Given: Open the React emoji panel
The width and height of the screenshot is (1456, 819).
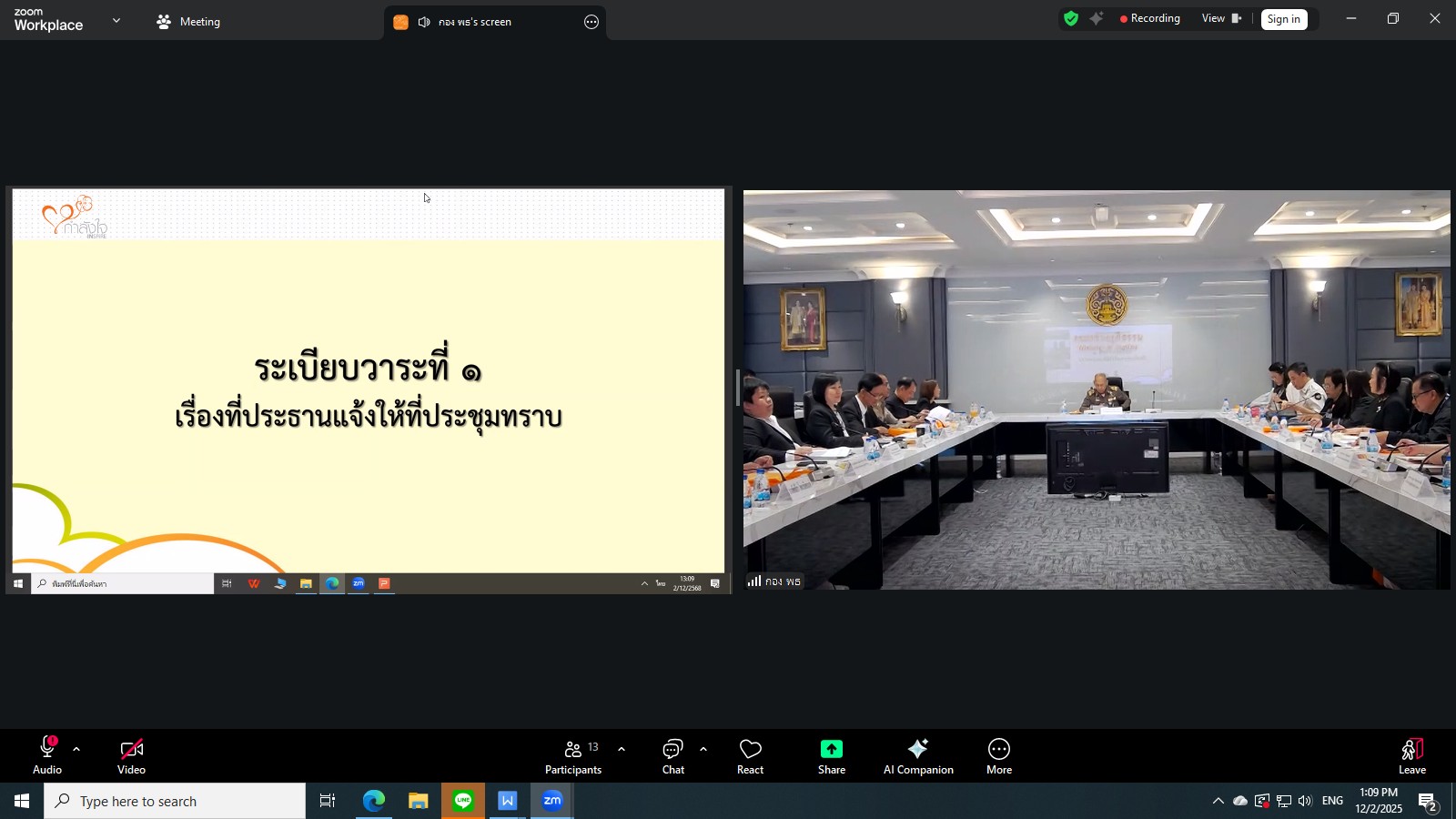Looking at the screenshot, I should (750, 755).
